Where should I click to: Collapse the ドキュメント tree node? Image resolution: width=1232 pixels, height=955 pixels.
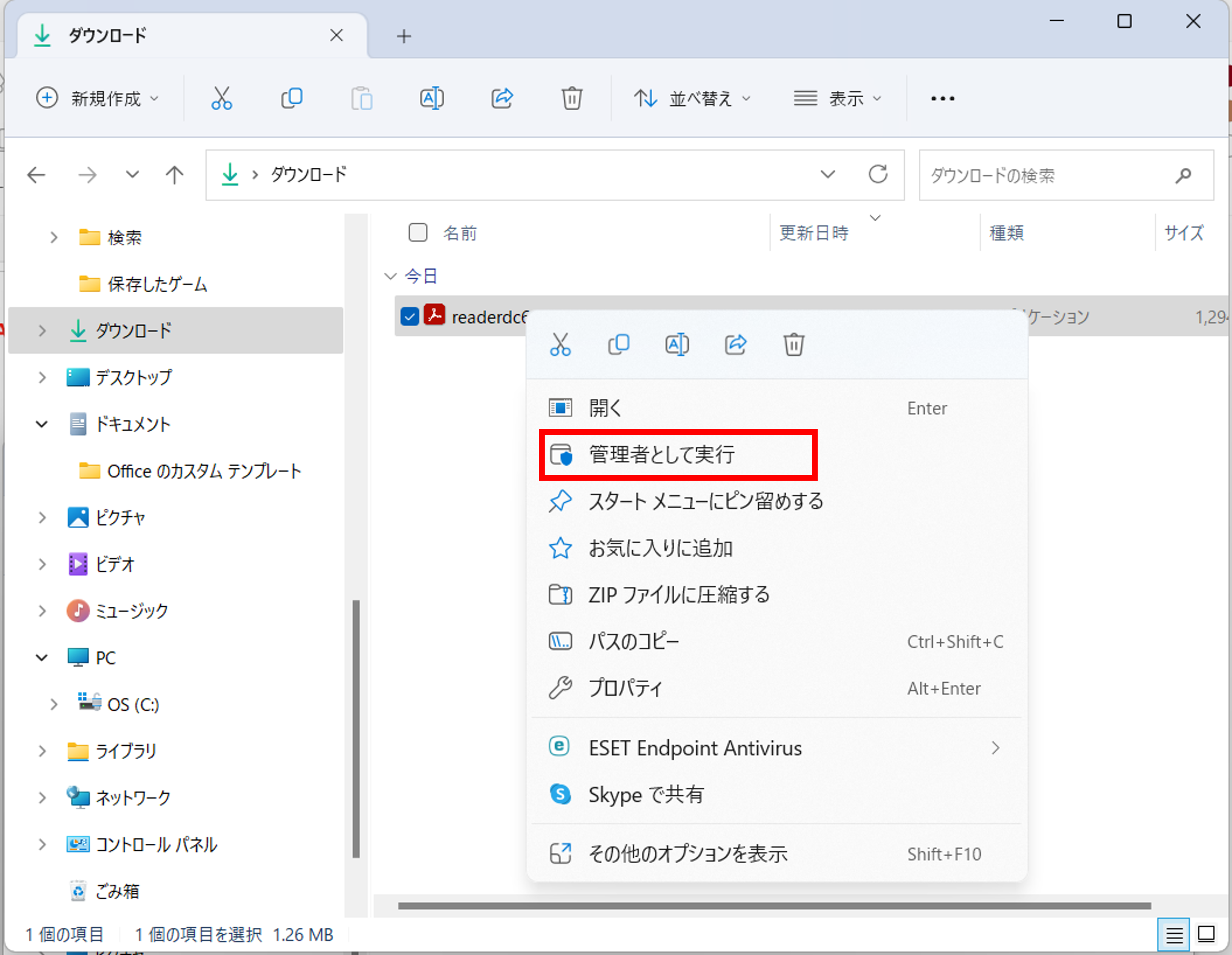point(42,424)
